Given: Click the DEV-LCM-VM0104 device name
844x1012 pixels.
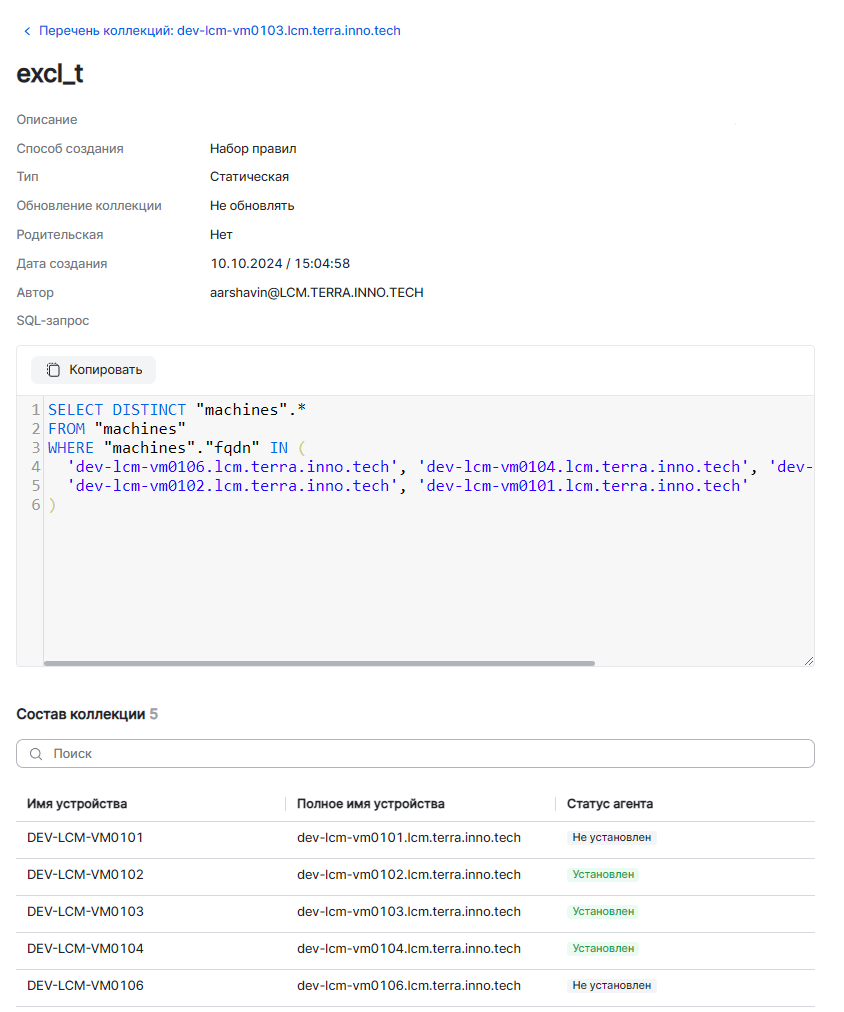Looking at the screenshot, I should pyautogui.click(x=85, y=949).
